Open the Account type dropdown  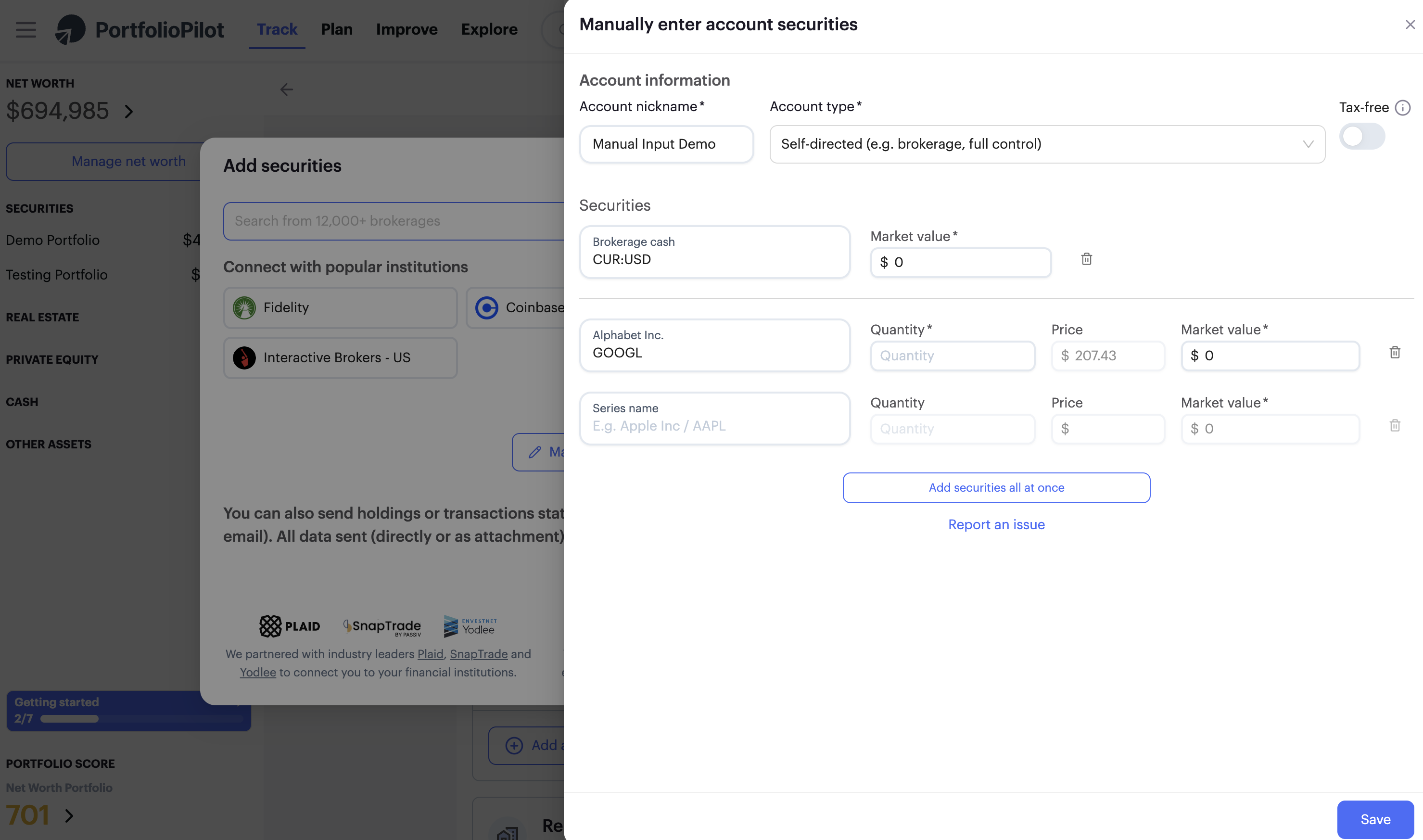click(1047, 144)
